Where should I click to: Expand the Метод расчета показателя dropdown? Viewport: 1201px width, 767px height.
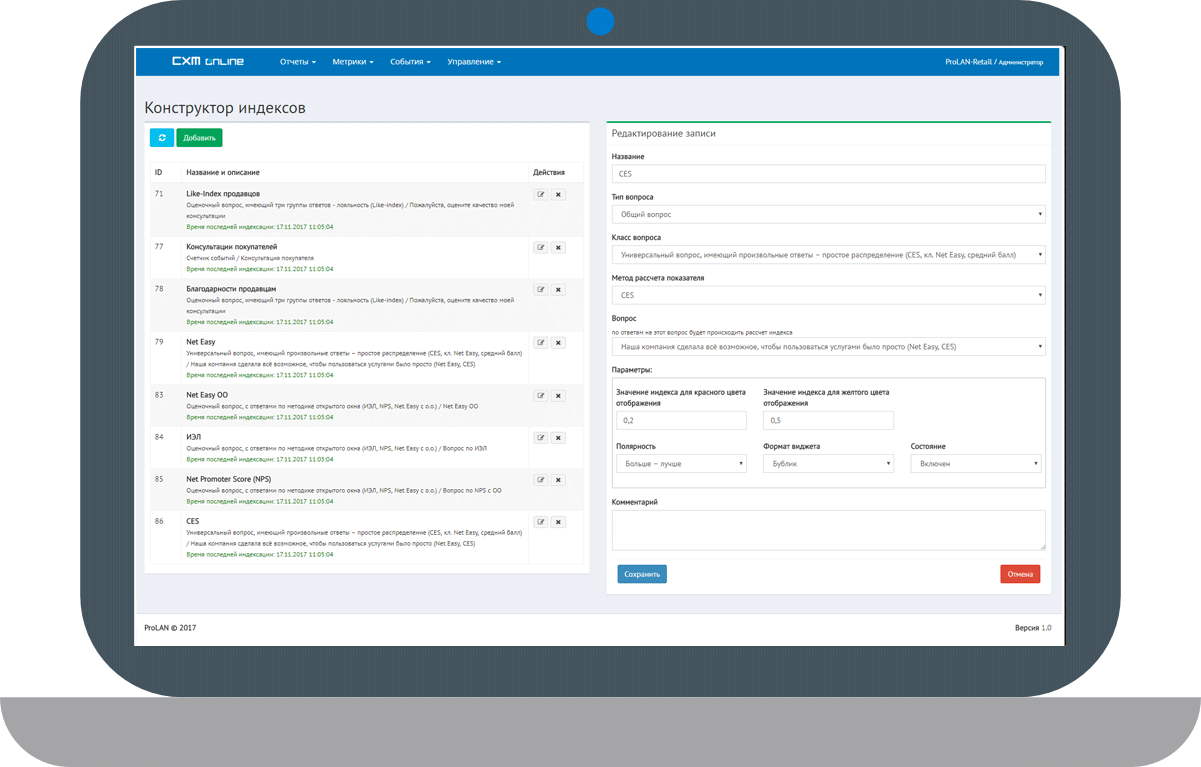pos(828,296)
